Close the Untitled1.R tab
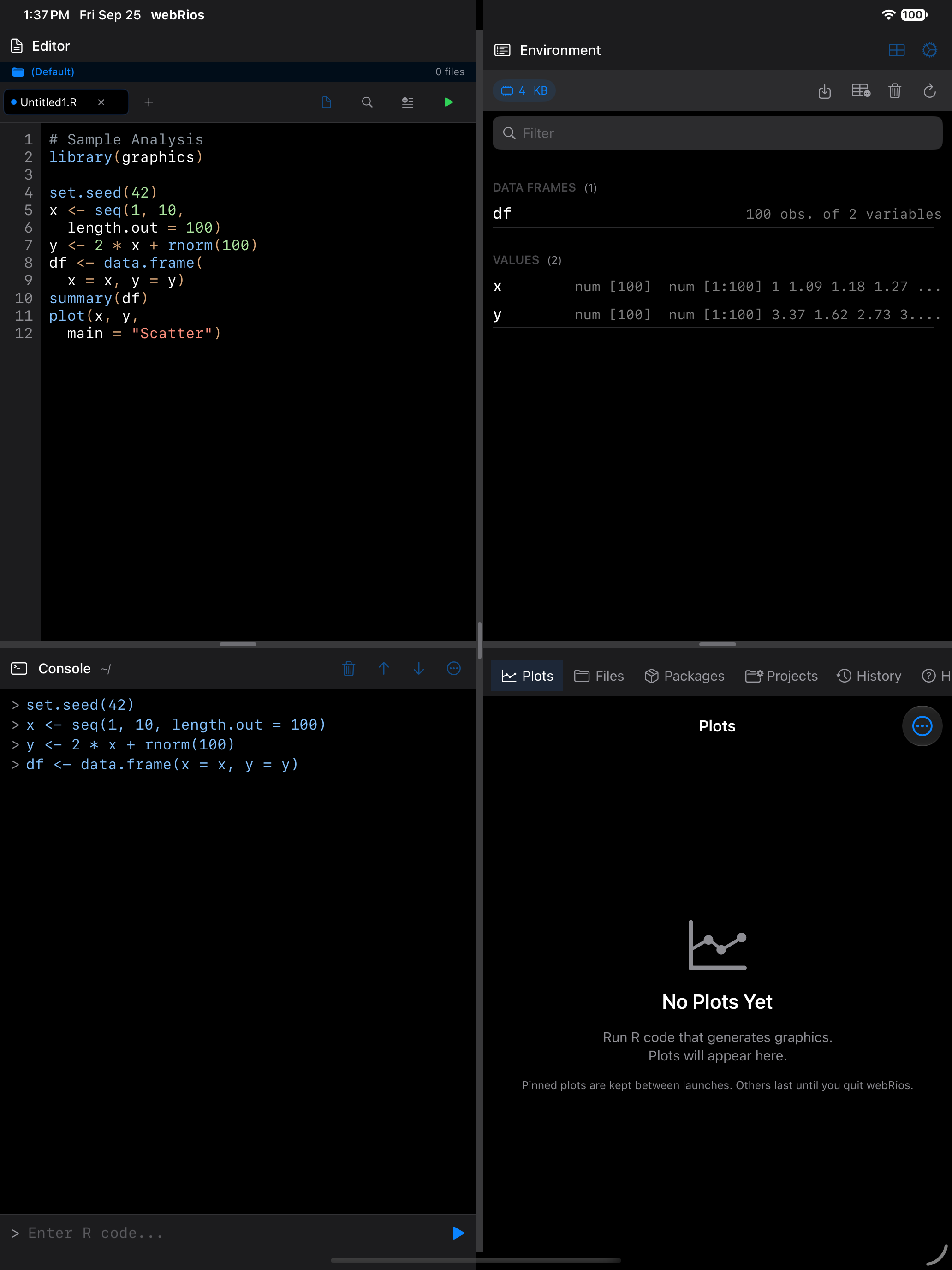 101,102
